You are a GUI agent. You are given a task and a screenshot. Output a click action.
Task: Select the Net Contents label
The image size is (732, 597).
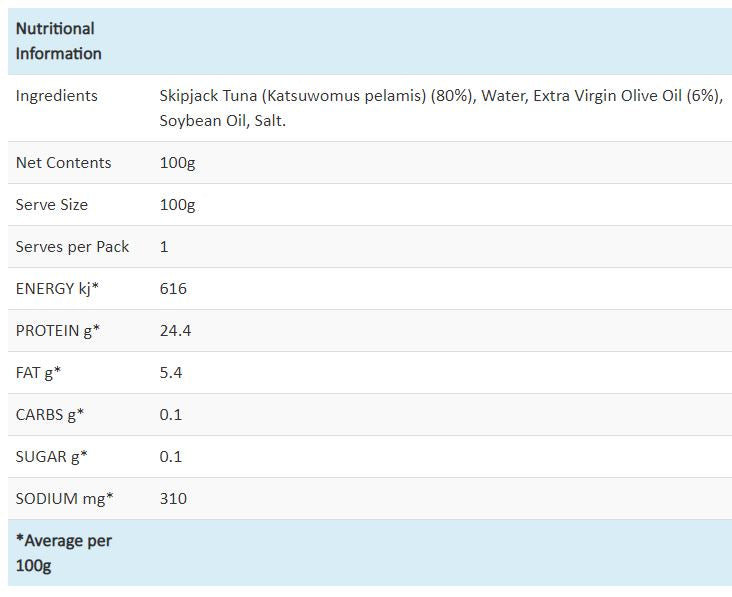[63, 162]
